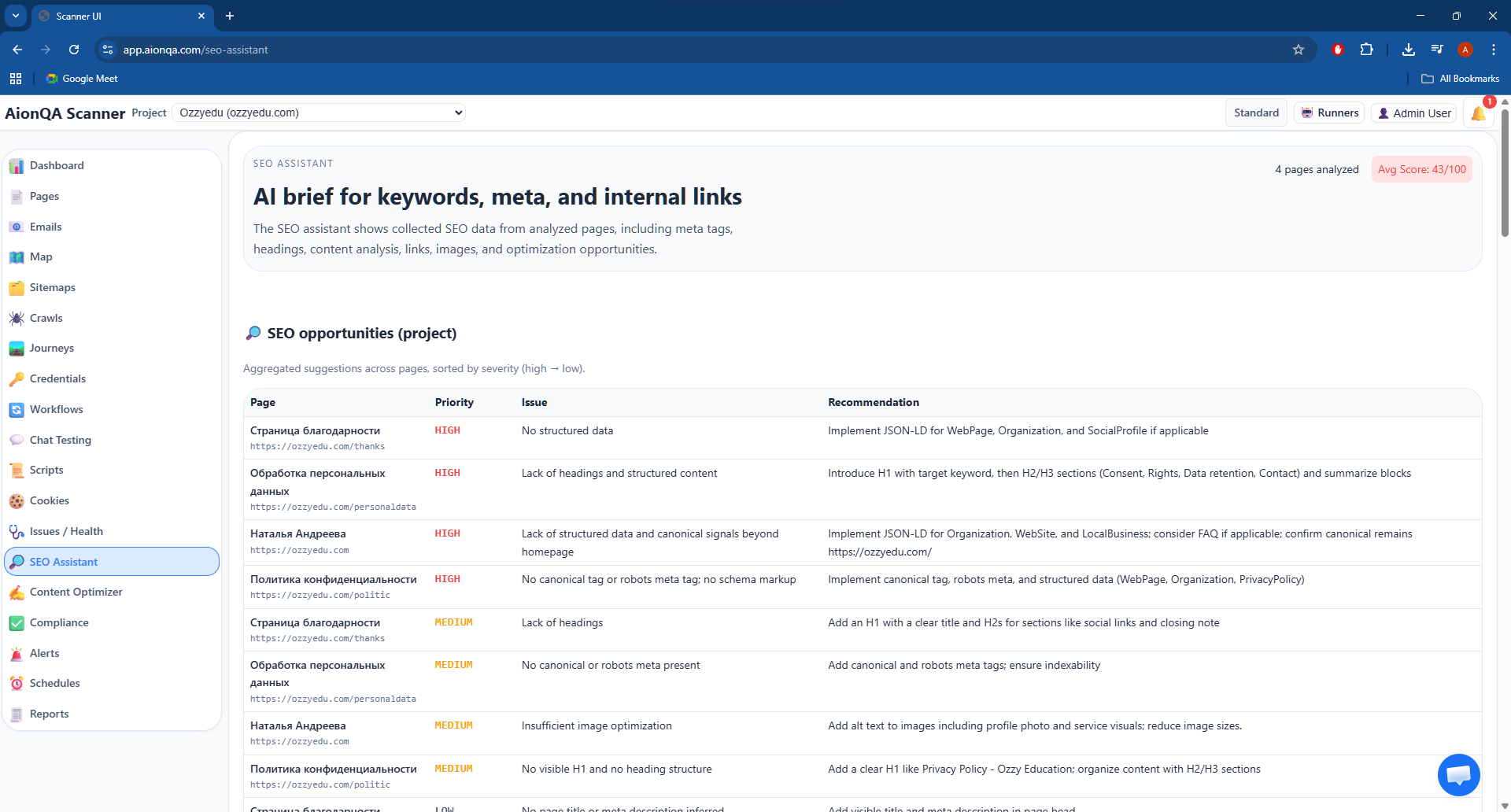Click the Cookies icon in sidebar
1511x812 pixels.
coord(17,501)
